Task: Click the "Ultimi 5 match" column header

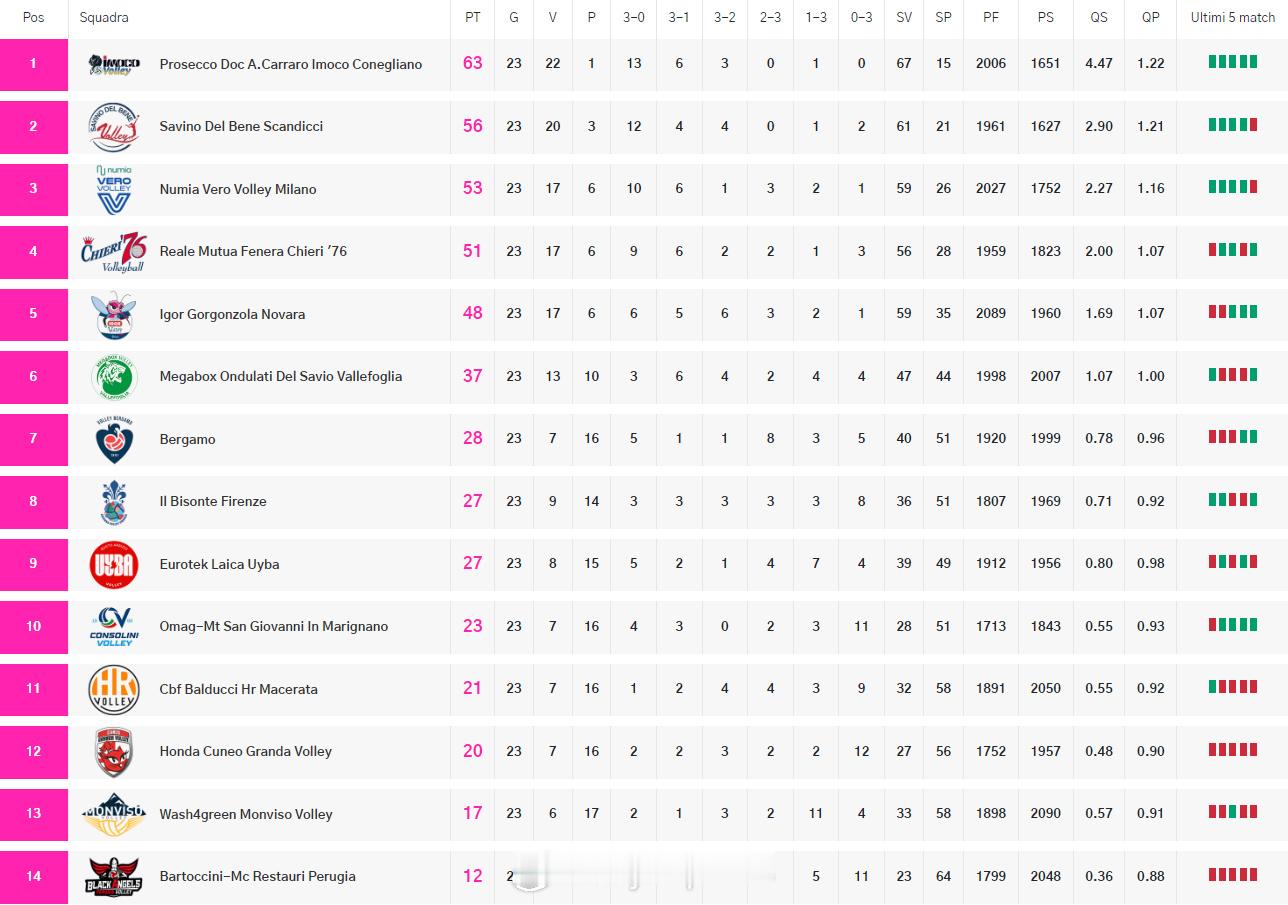Action: coord(1233,17)
